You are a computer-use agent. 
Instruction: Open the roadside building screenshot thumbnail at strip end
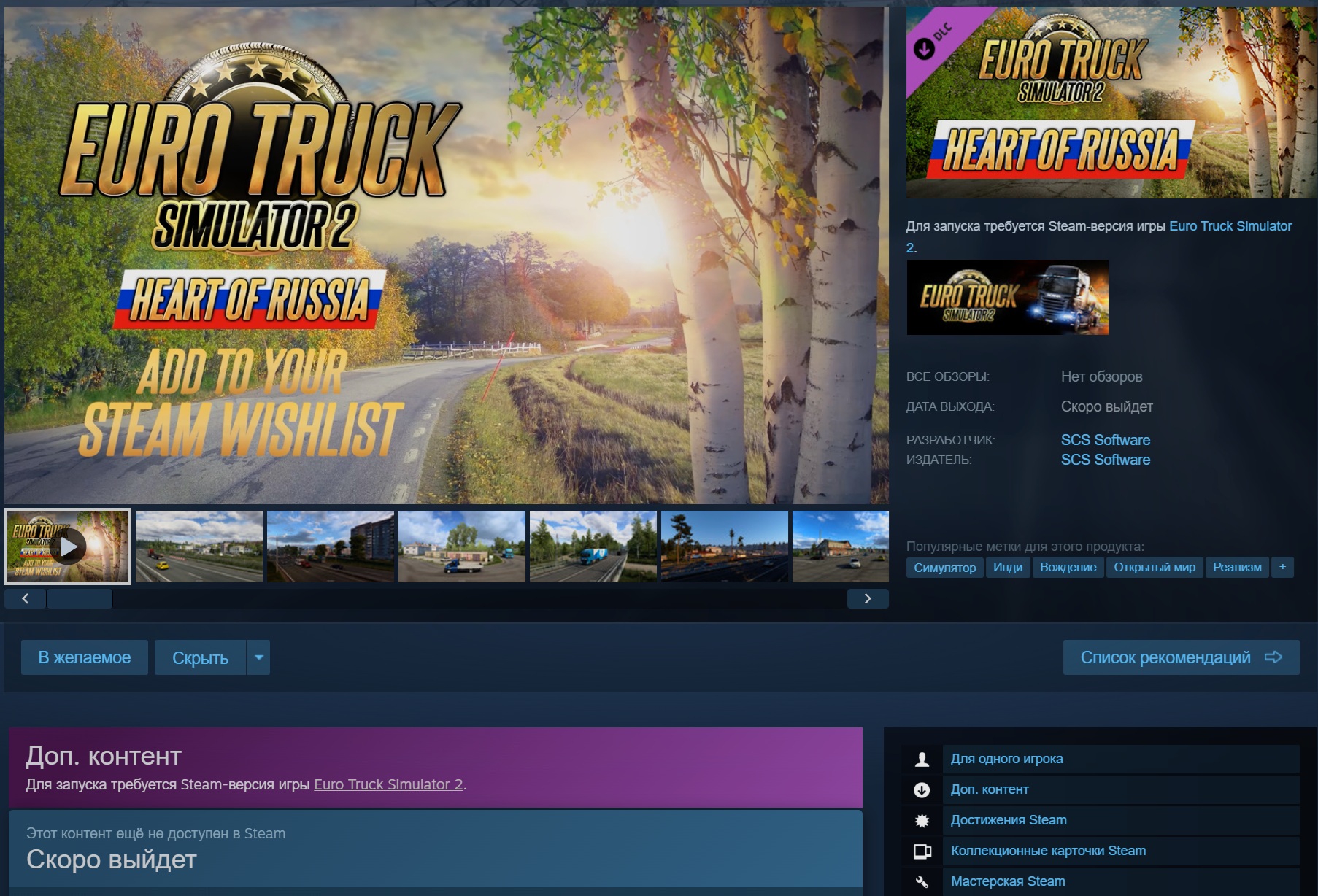[x=841, y=547]
